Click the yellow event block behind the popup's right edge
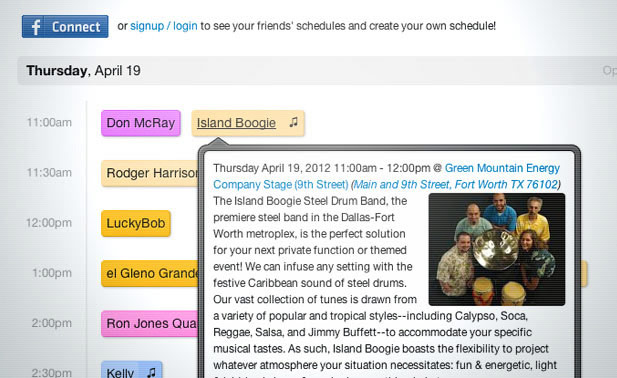The image size is (617, 378). [584, 273]
